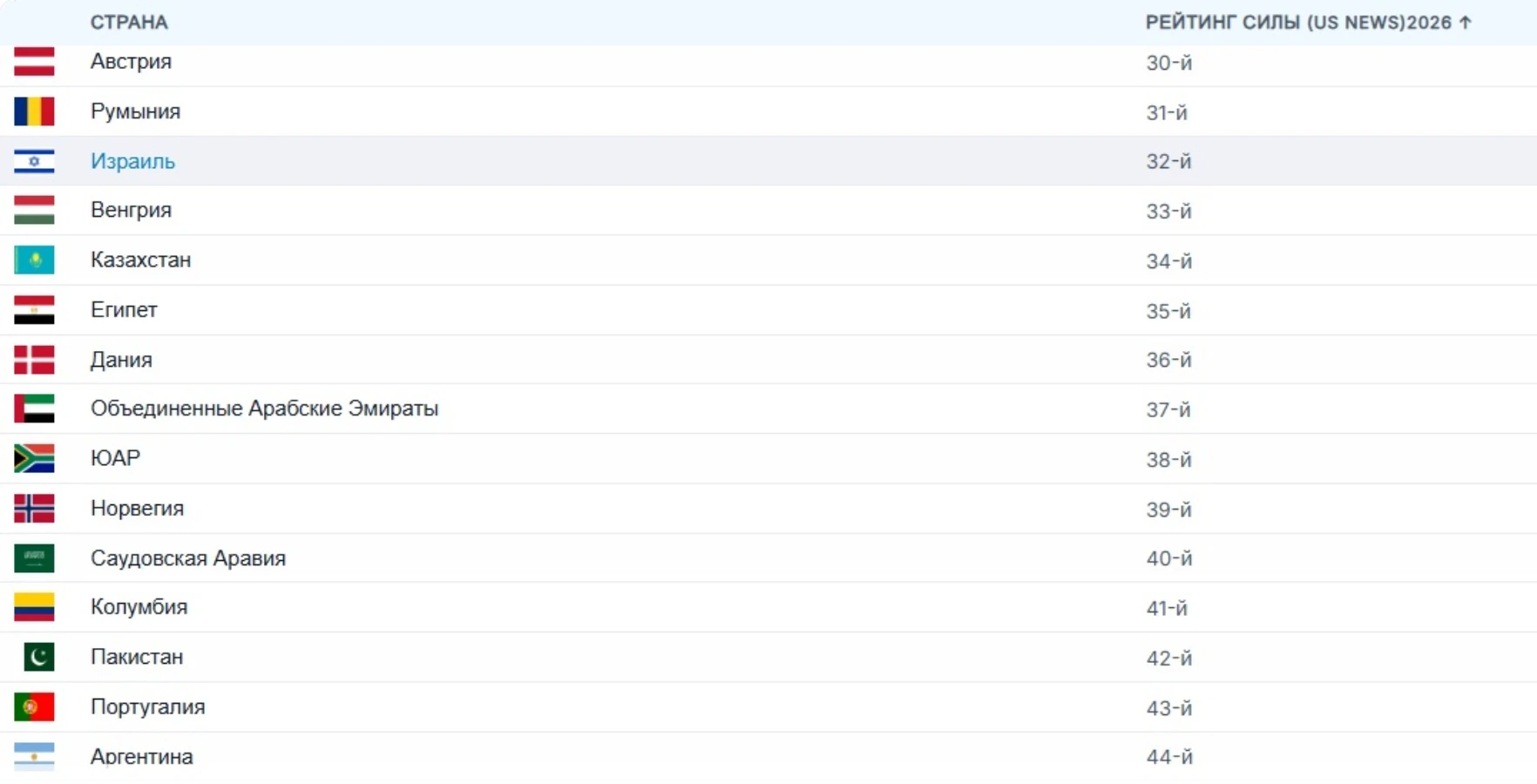The height and width of the screenshot is (784, 1537).
Task: Select the Австрия country name
Action: [131, 62]
